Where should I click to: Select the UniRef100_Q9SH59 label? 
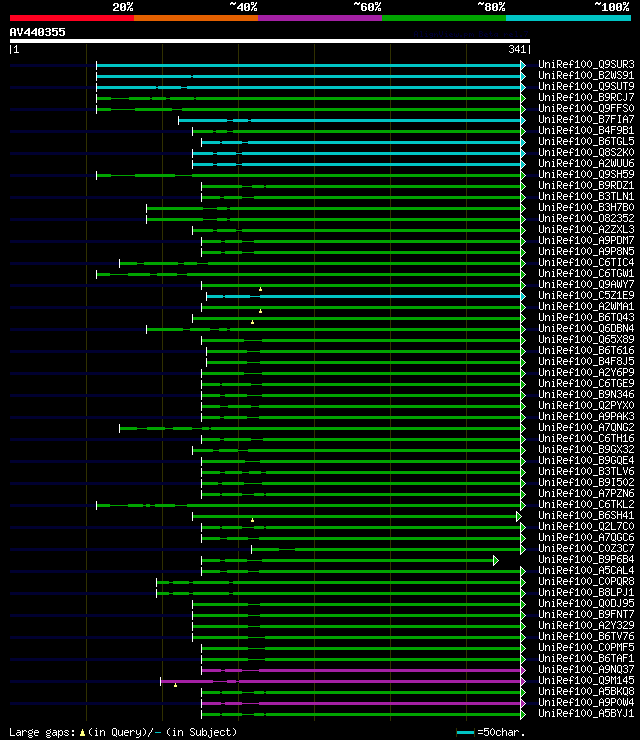tap(586, 174)
